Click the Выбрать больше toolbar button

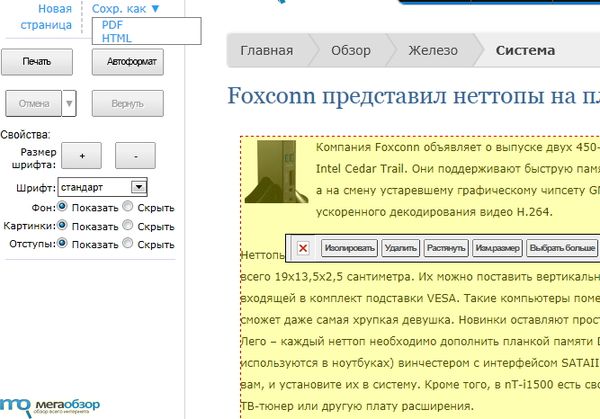(562, 248)
